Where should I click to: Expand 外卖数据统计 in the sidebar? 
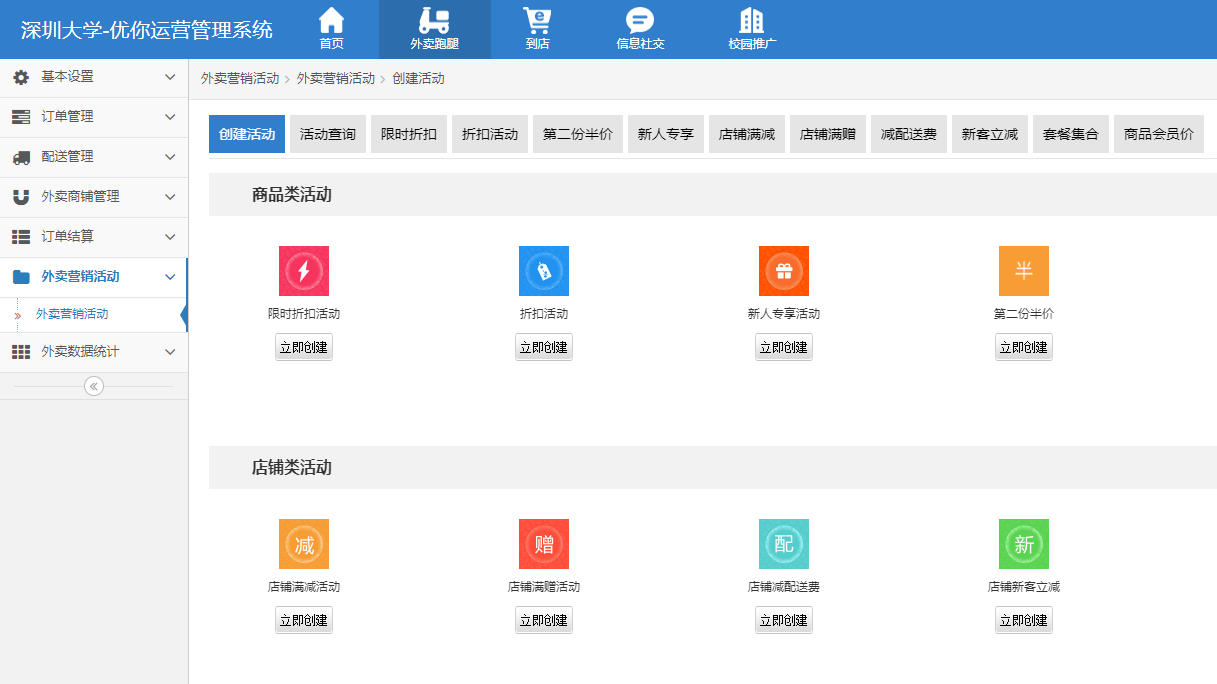tap(93, 352)
